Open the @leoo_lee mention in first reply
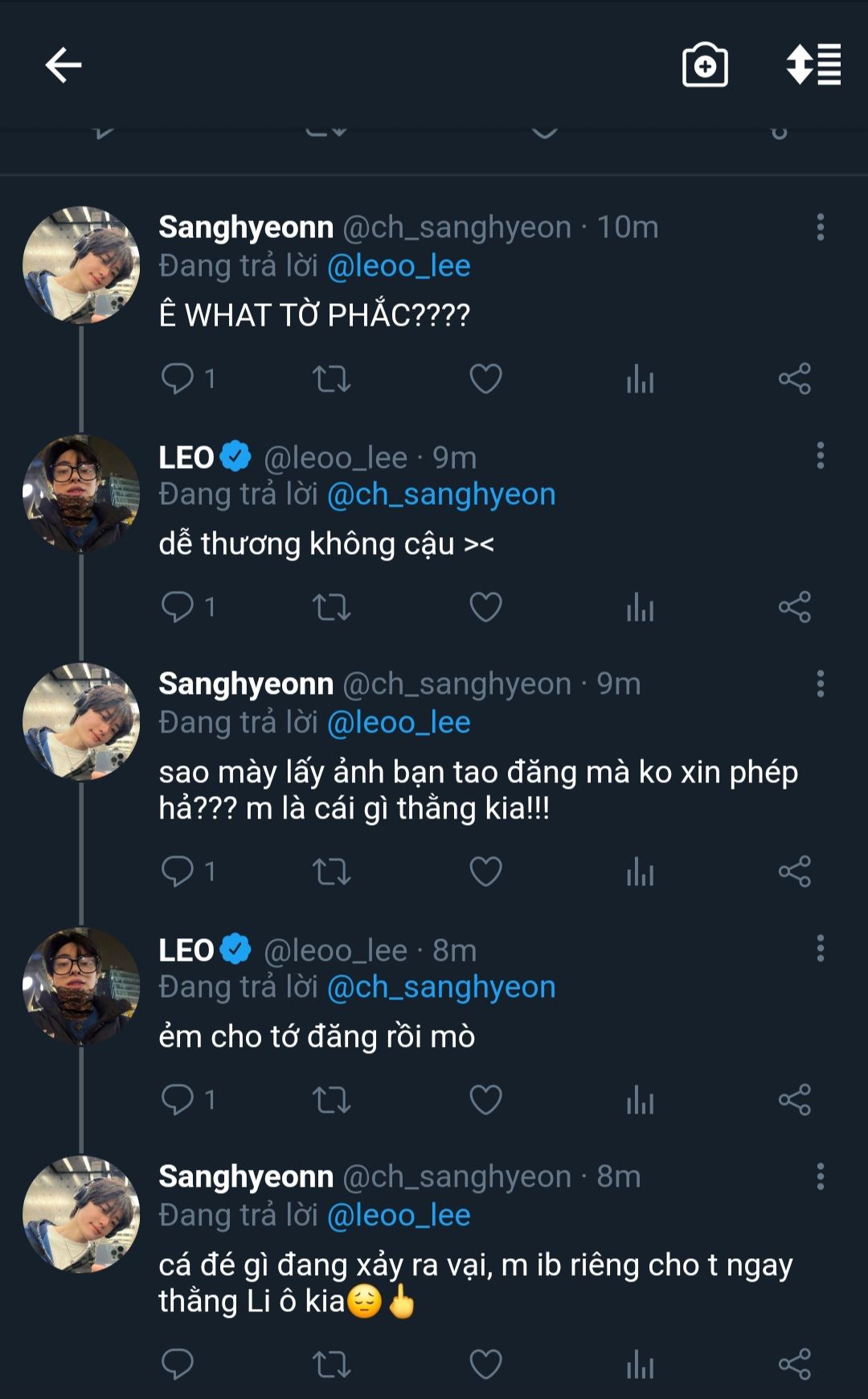 399,266
